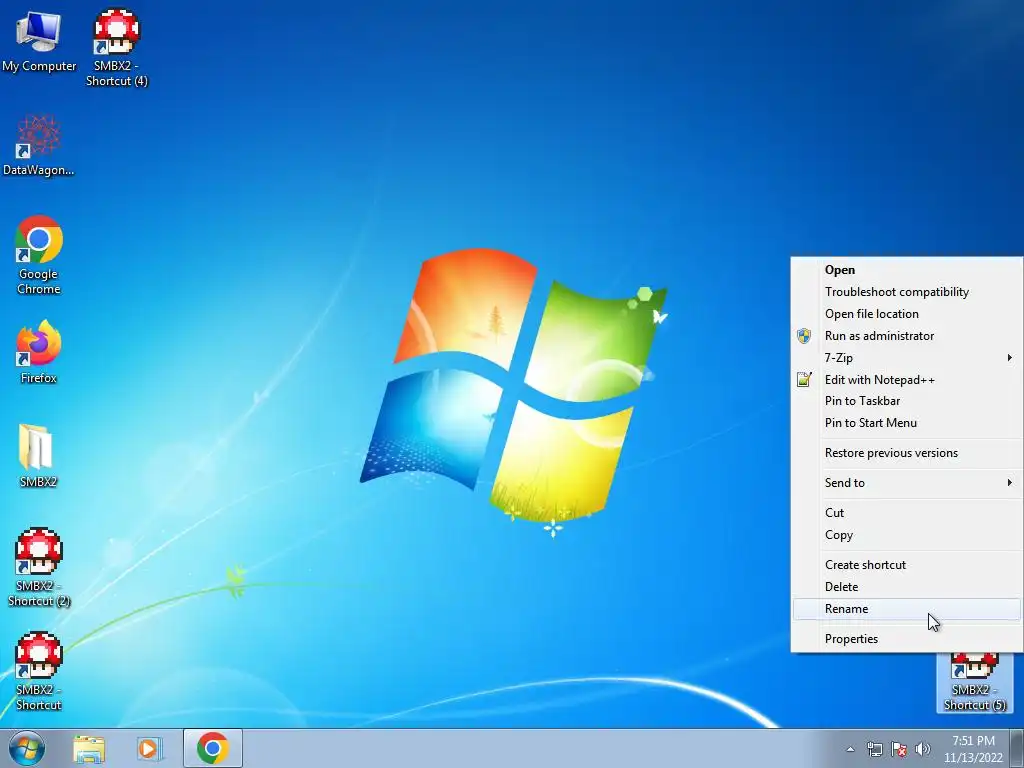
Task: Select the My Computer desktop icon
Action: (x=39, y=40)
